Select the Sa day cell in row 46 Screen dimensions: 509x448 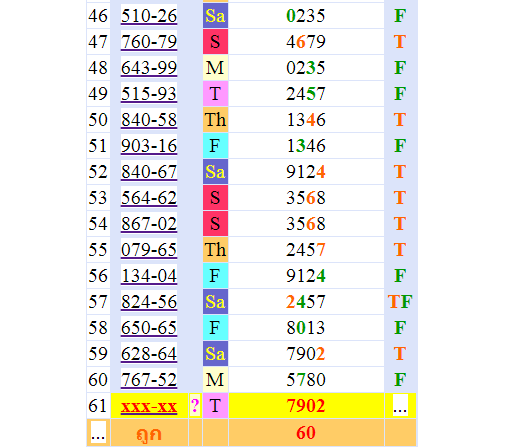(215, 16)
